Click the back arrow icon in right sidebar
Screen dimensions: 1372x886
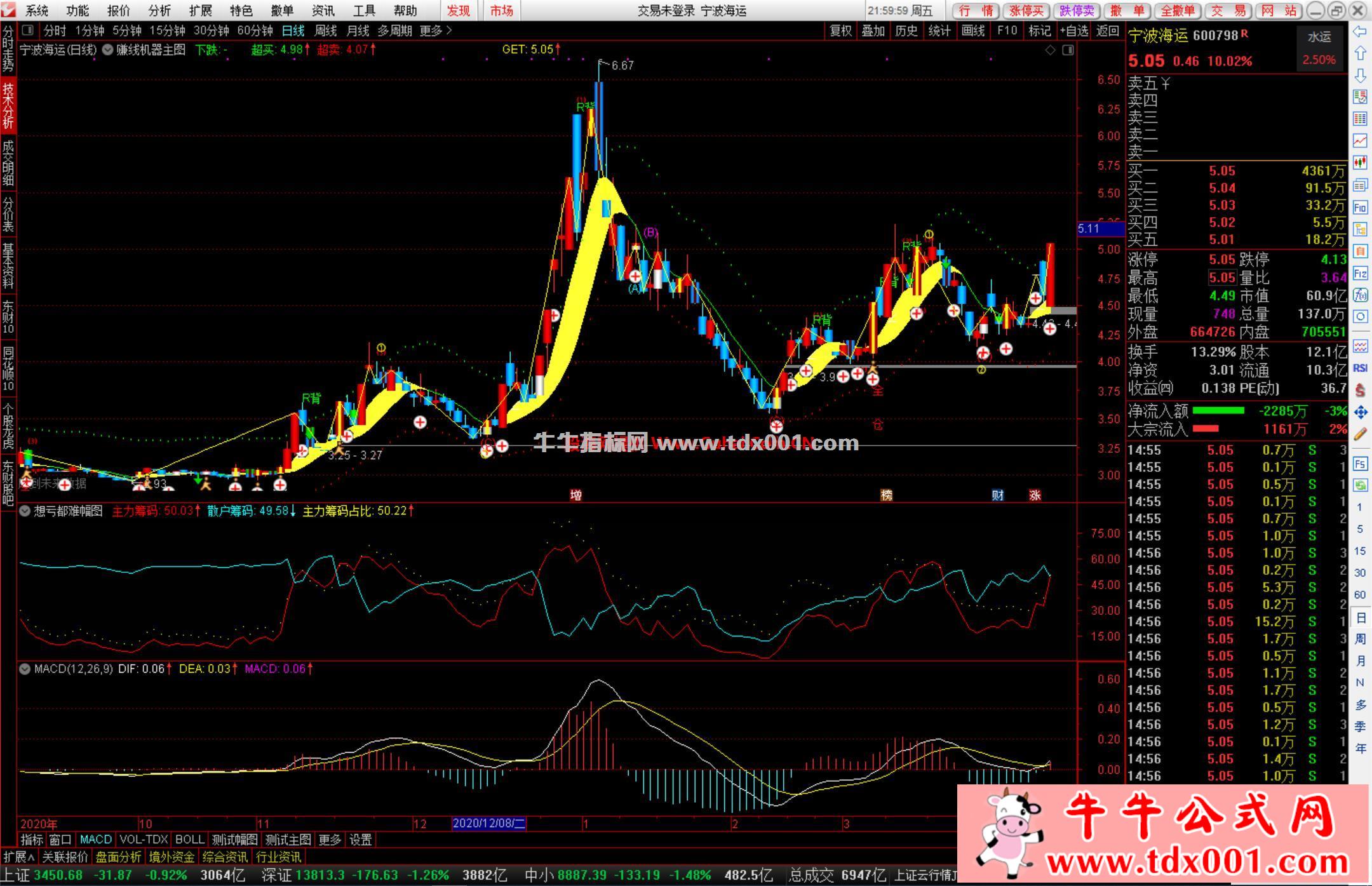(x=1360, y=31)
